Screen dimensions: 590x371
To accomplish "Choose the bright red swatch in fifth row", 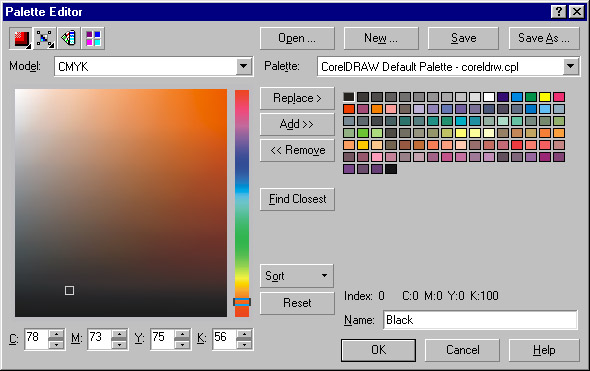I will pos(517,145).
